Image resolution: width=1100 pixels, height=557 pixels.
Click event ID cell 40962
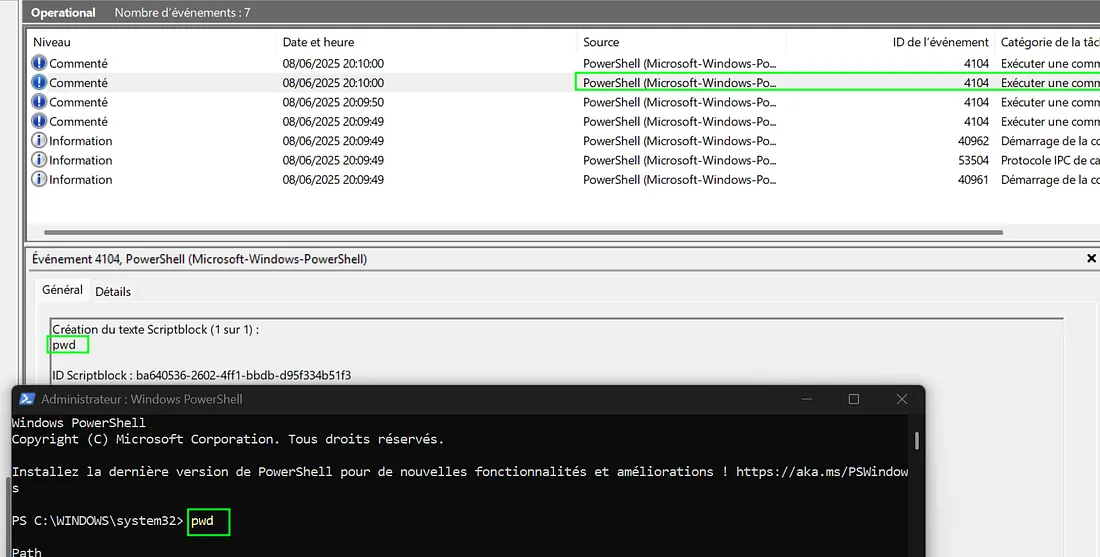pyautogui.click(x=973, y=141)
